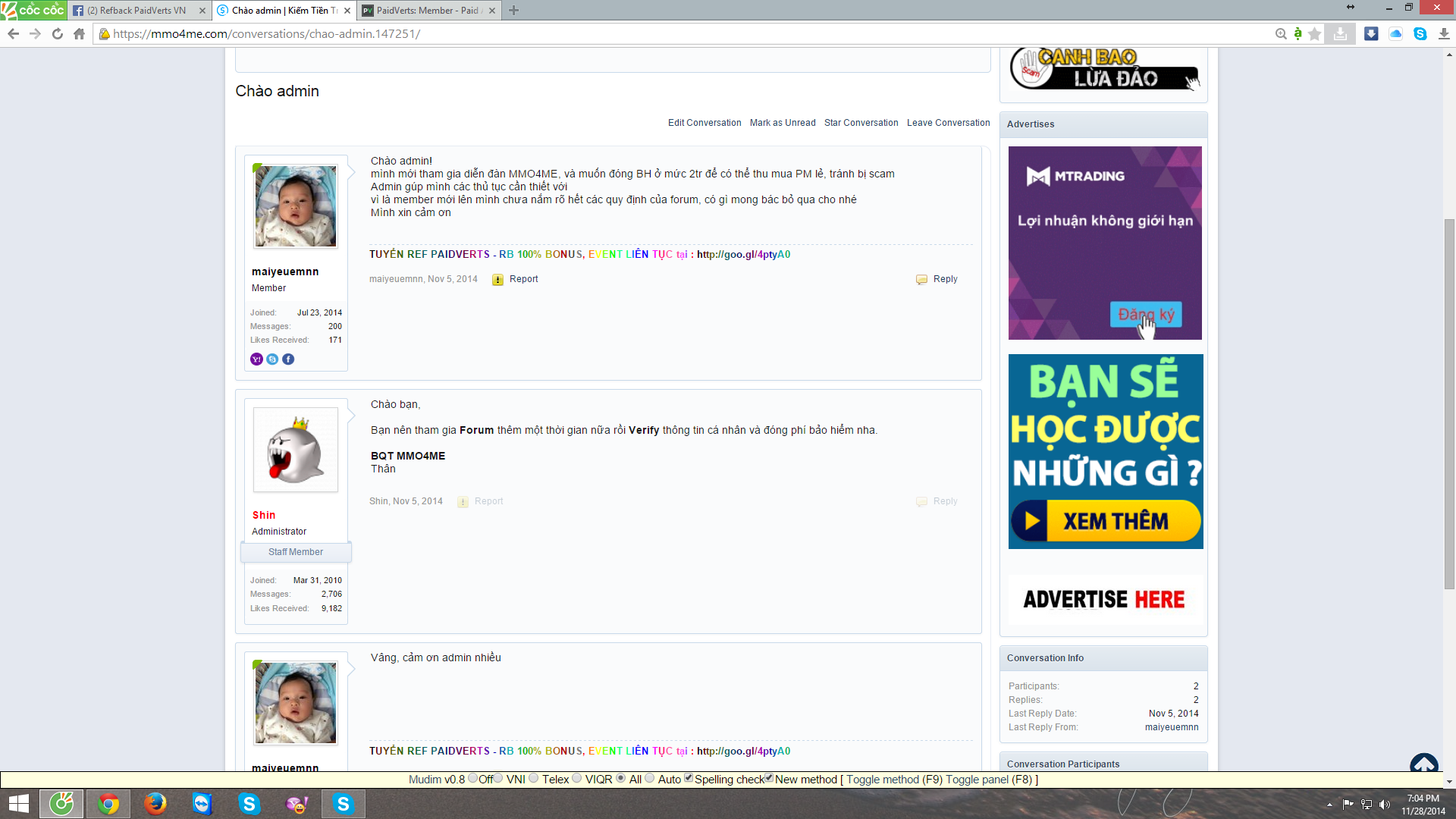Click the Leave Conversation link
The height and width of the screenshot is (819, 1456).
click(x=948, y=123)
